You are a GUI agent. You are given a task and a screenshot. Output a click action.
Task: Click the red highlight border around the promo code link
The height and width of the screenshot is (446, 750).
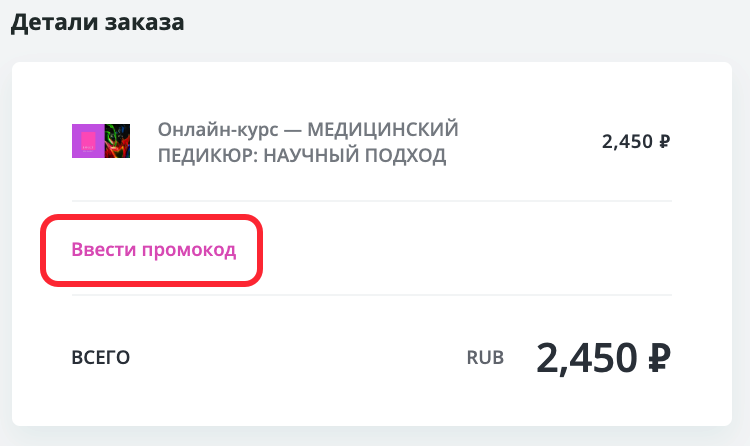[151, 217]
